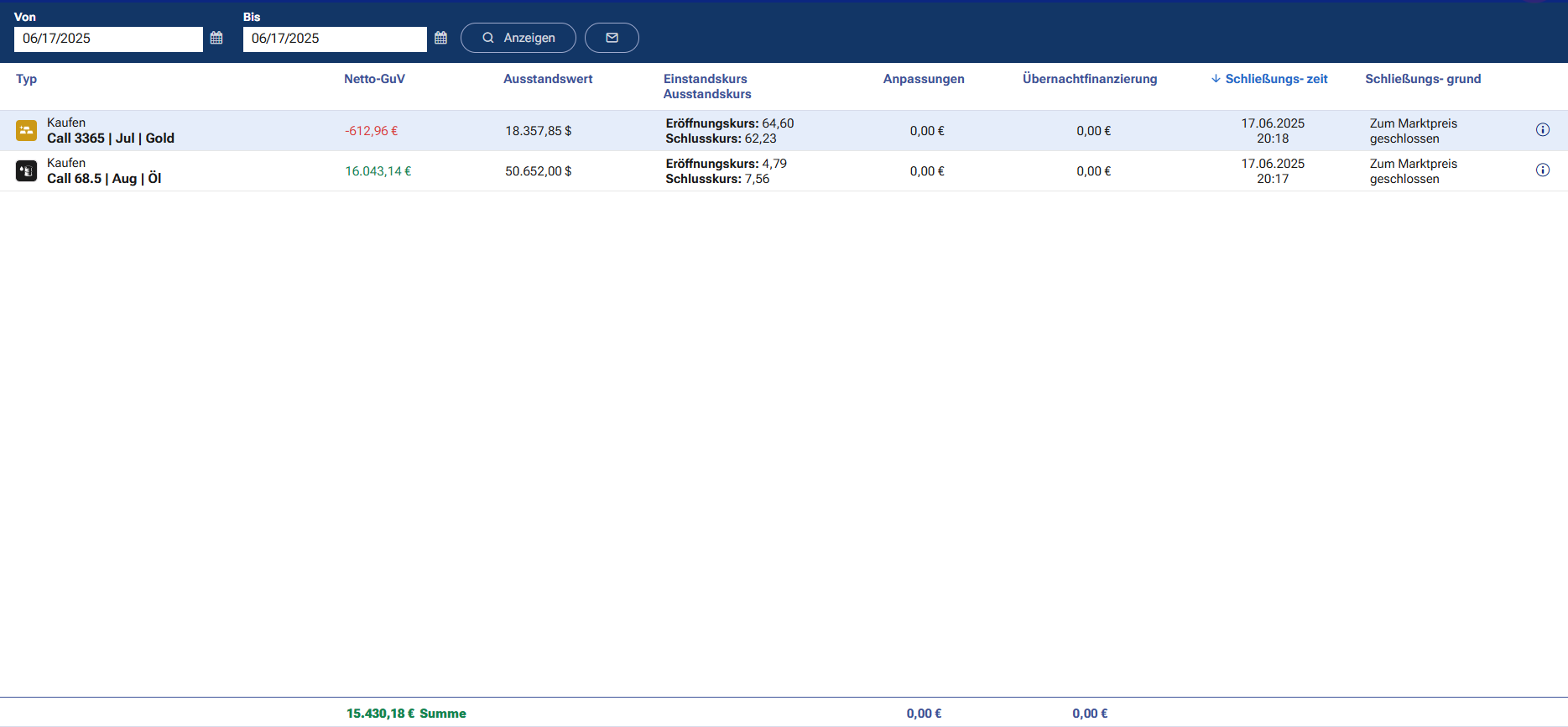Click the Gold instrument icon
The height and width of the screenshot is (727, 1568).
point(27,131)
